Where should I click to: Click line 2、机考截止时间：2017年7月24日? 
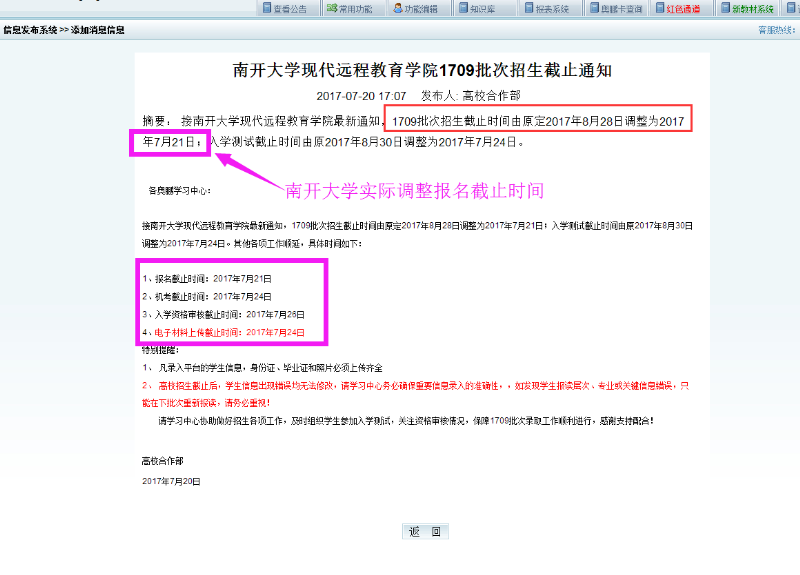207,296
